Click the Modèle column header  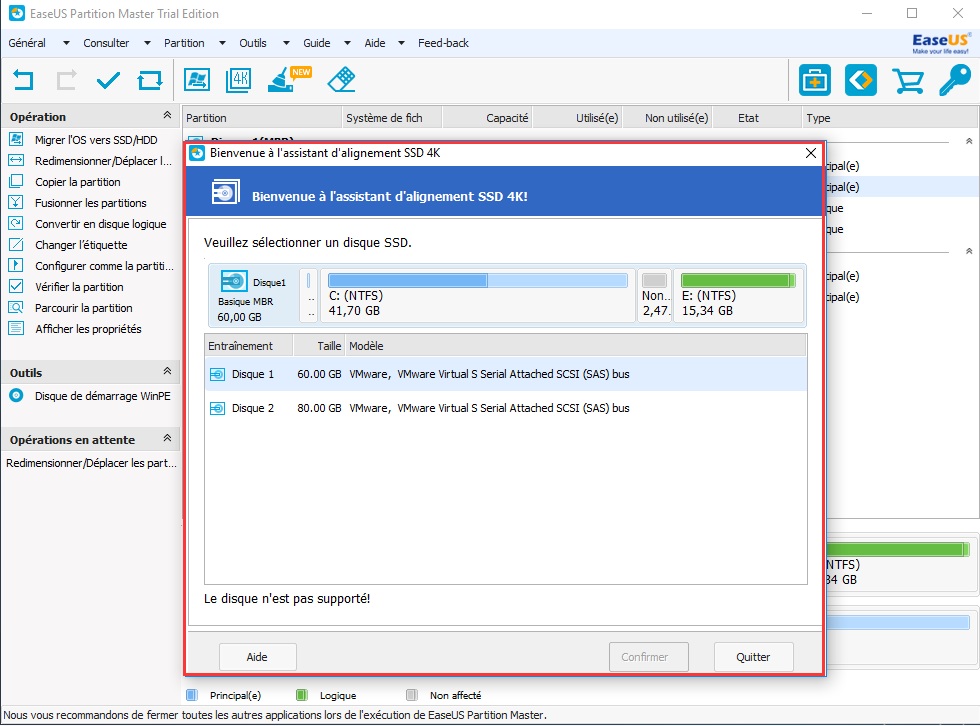point(576,346)
